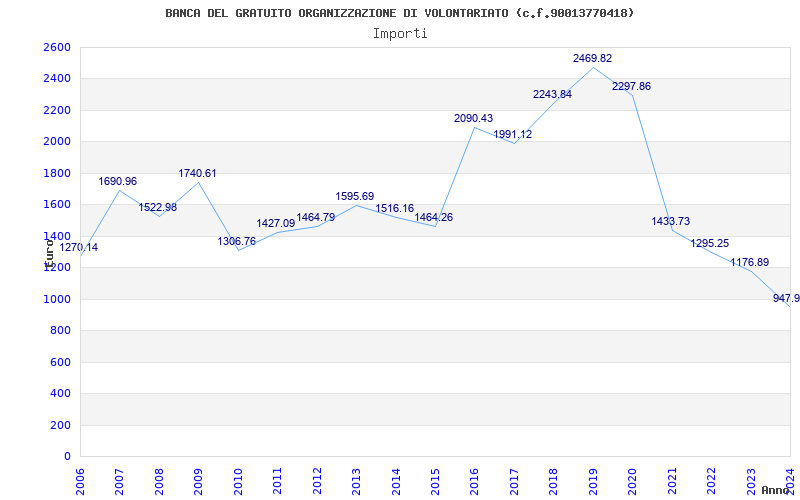Image resolution: width=800 pixels, height=500 pixels.
Task: Click the Euro axis label
Action: pyautogui.click(x=49, y=254)
